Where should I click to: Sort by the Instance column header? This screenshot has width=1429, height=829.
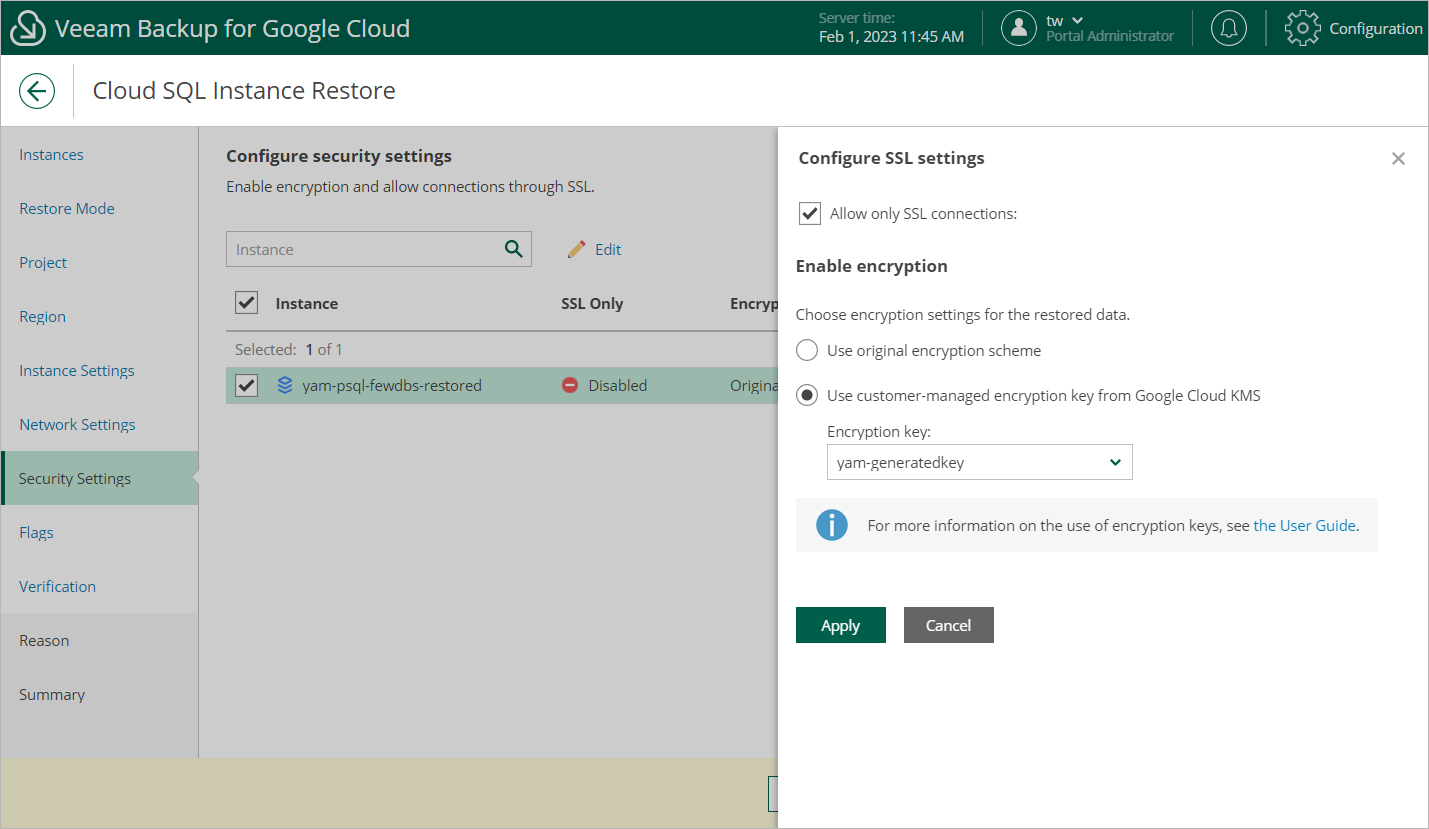[x=306, y=303]
